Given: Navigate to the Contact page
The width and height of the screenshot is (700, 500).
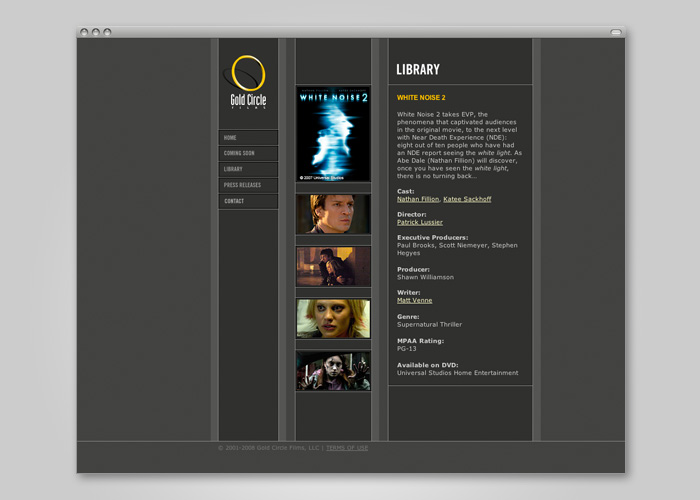Looking at the screenshot, I should coord(248,201).
